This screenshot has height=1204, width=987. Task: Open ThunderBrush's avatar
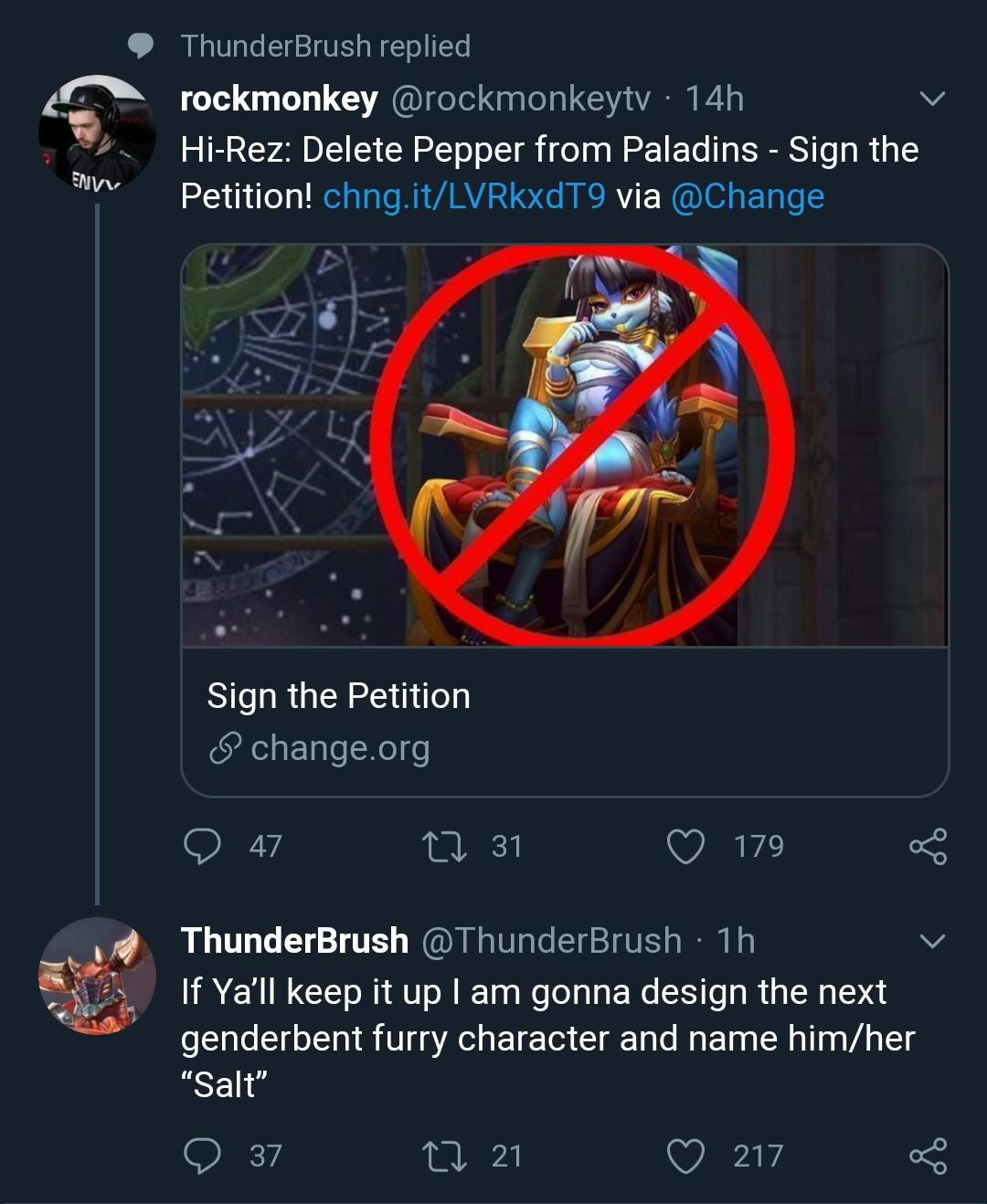tap(97, 976)
